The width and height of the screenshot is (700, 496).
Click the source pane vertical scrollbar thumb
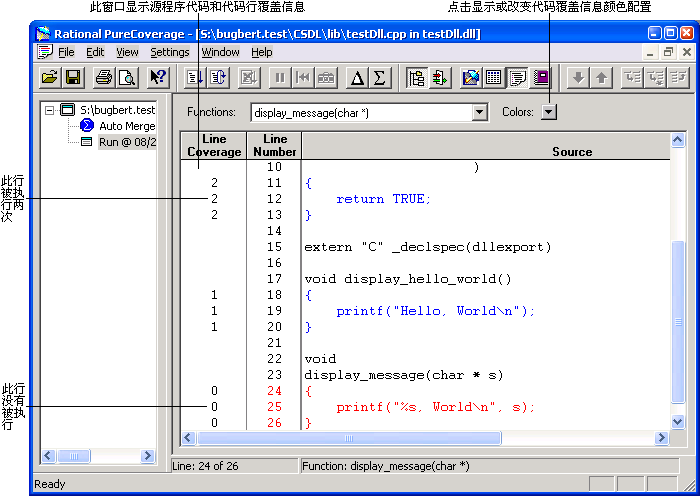[x=678, y=322]
